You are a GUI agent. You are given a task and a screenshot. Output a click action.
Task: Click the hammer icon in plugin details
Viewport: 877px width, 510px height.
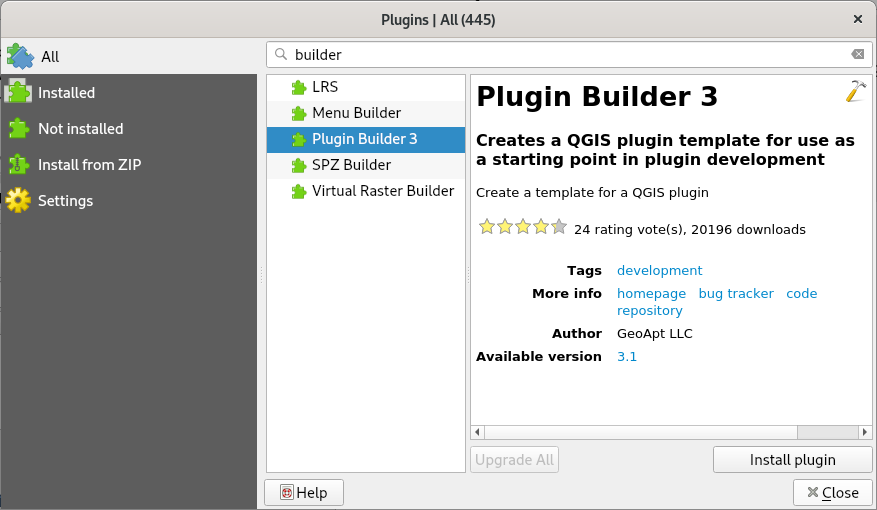[x=856, y=91]
